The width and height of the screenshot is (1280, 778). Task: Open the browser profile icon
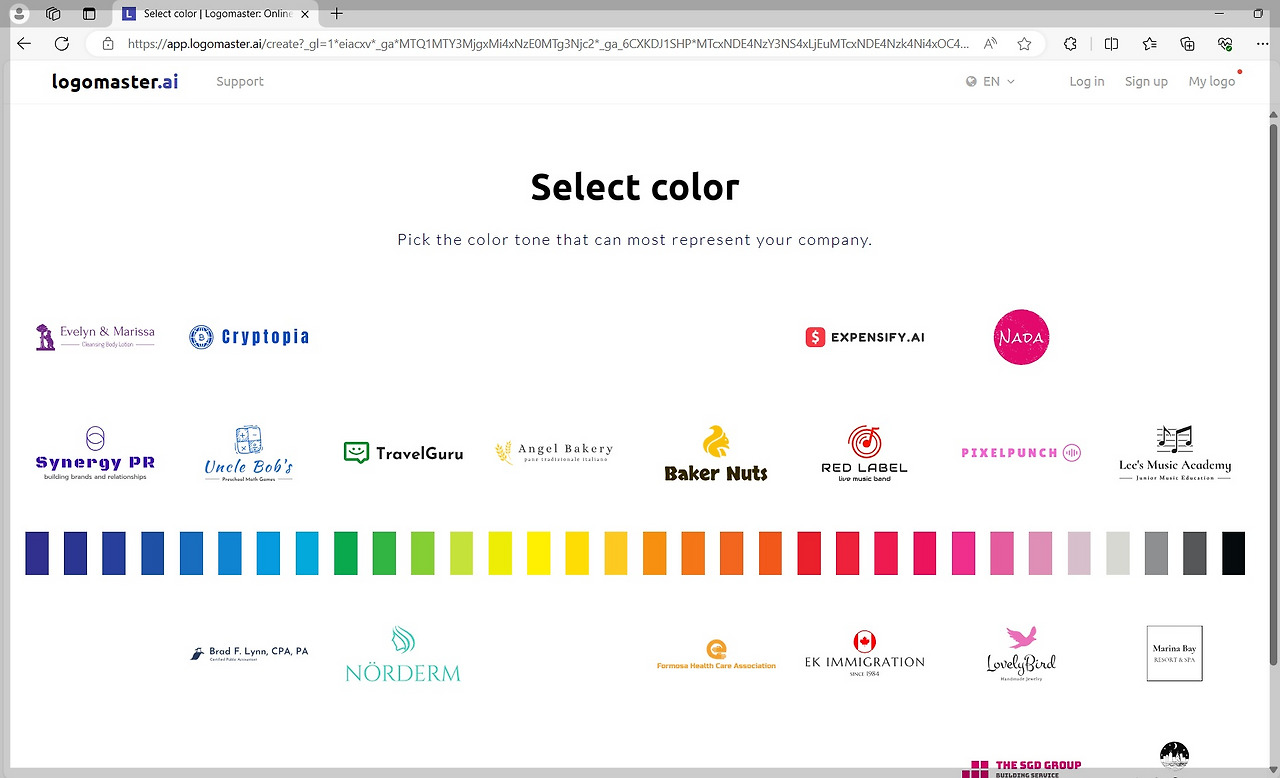pos(19,14)
